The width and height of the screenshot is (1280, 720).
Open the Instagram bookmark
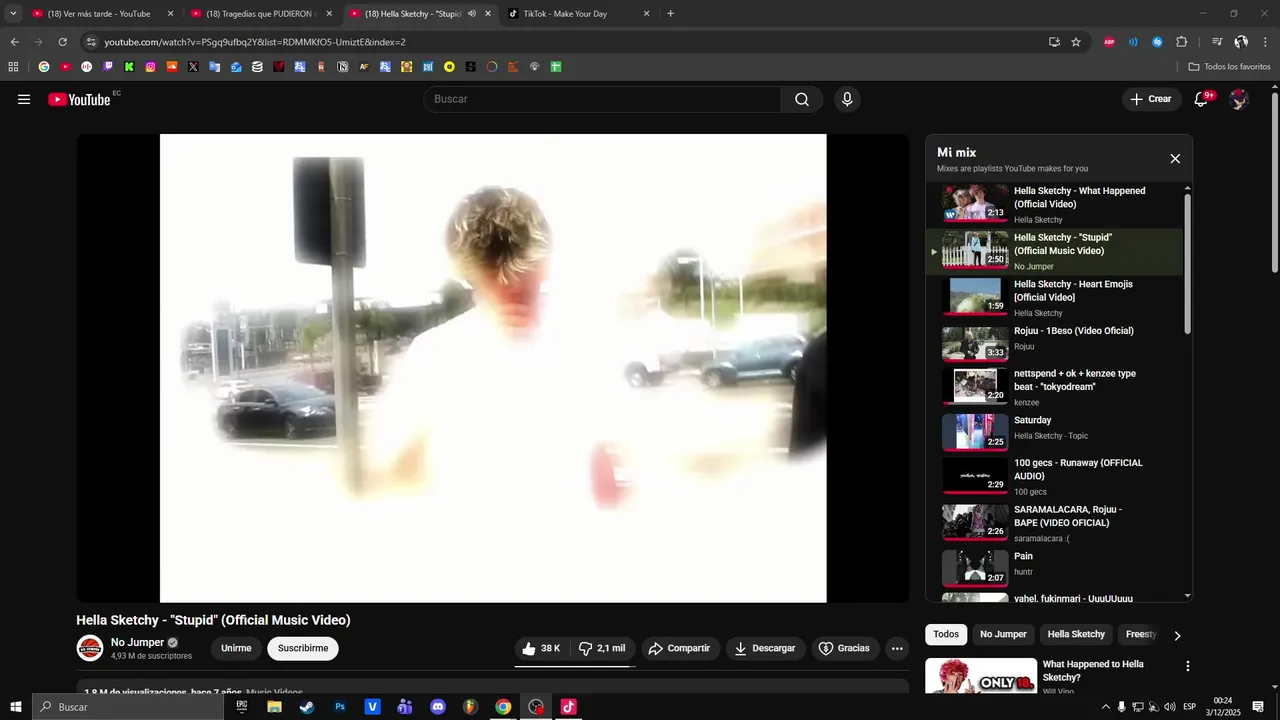(151, 67)
